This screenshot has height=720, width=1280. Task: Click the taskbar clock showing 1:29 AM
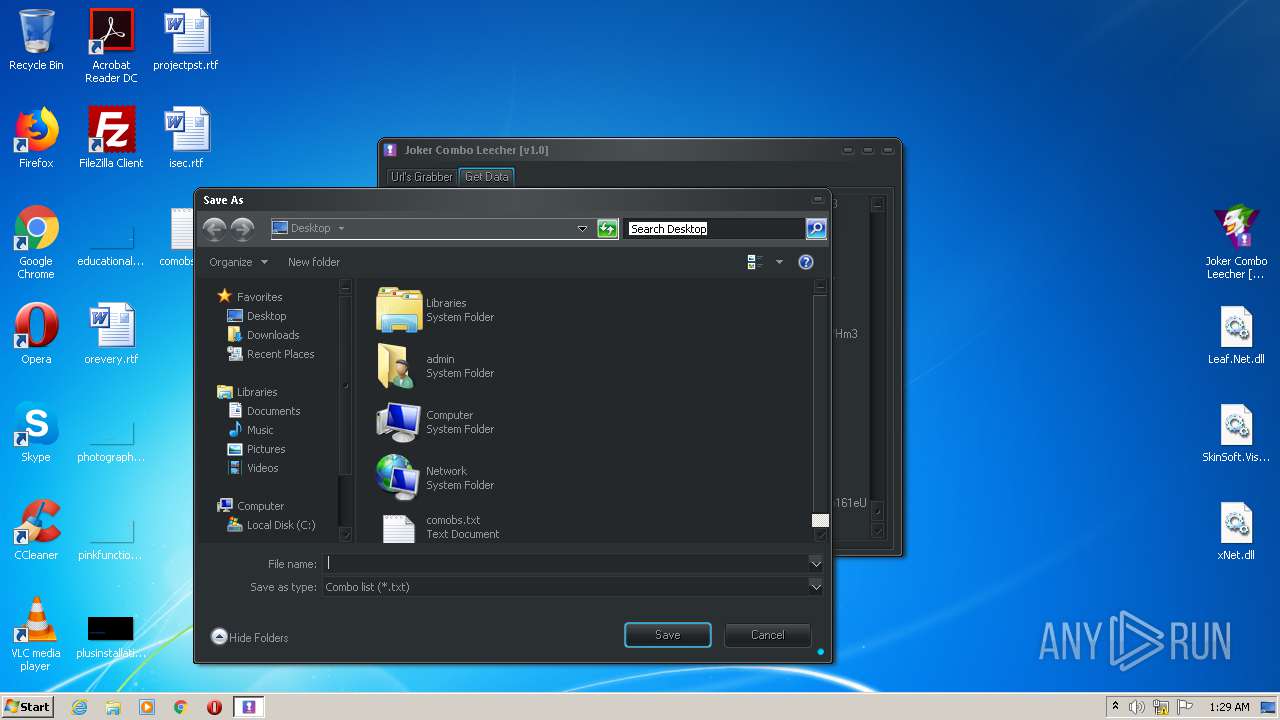(x=1229, y=707)
